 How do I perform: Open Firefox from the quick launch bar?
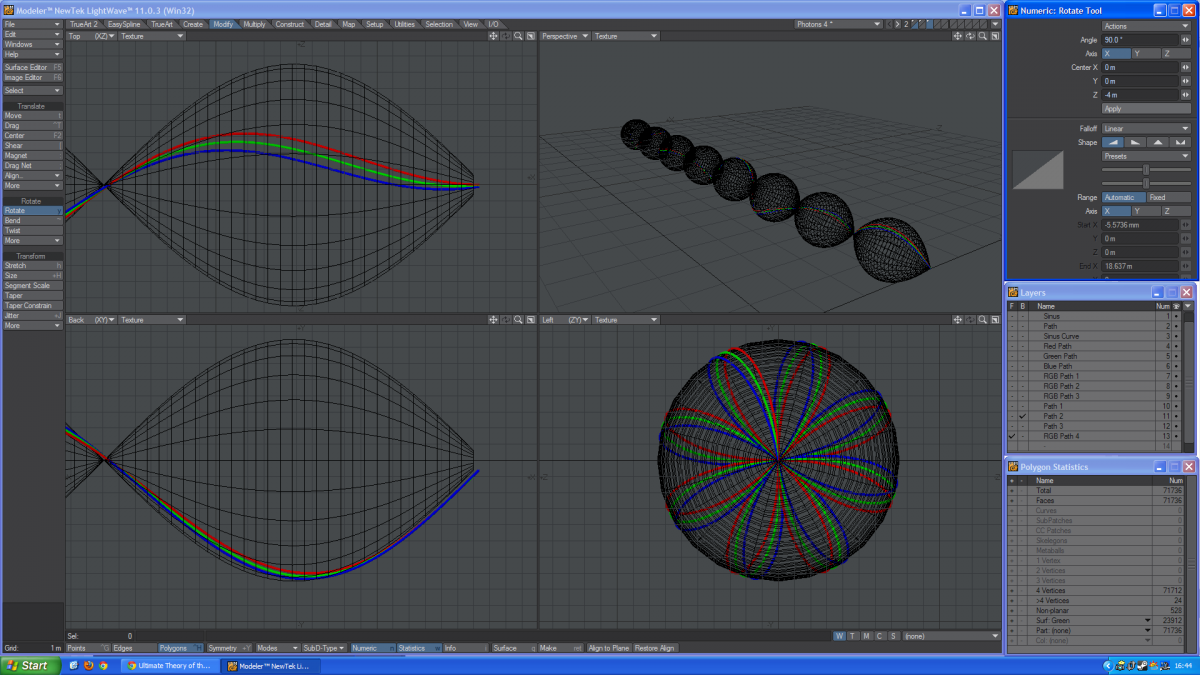coord(88,665)
